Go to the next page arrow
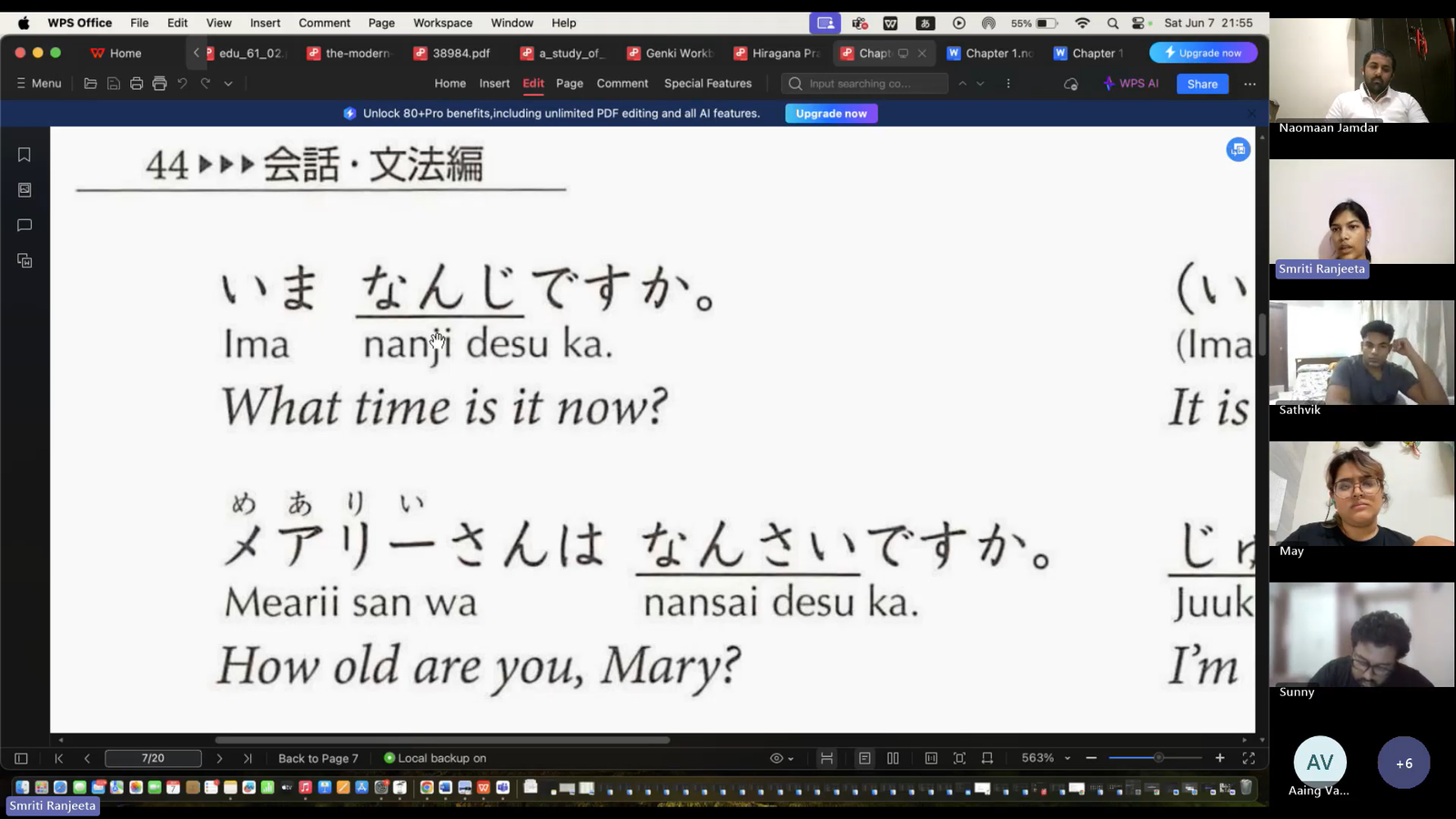Screen dimensions: 1456x819 [x=219, y=758]
